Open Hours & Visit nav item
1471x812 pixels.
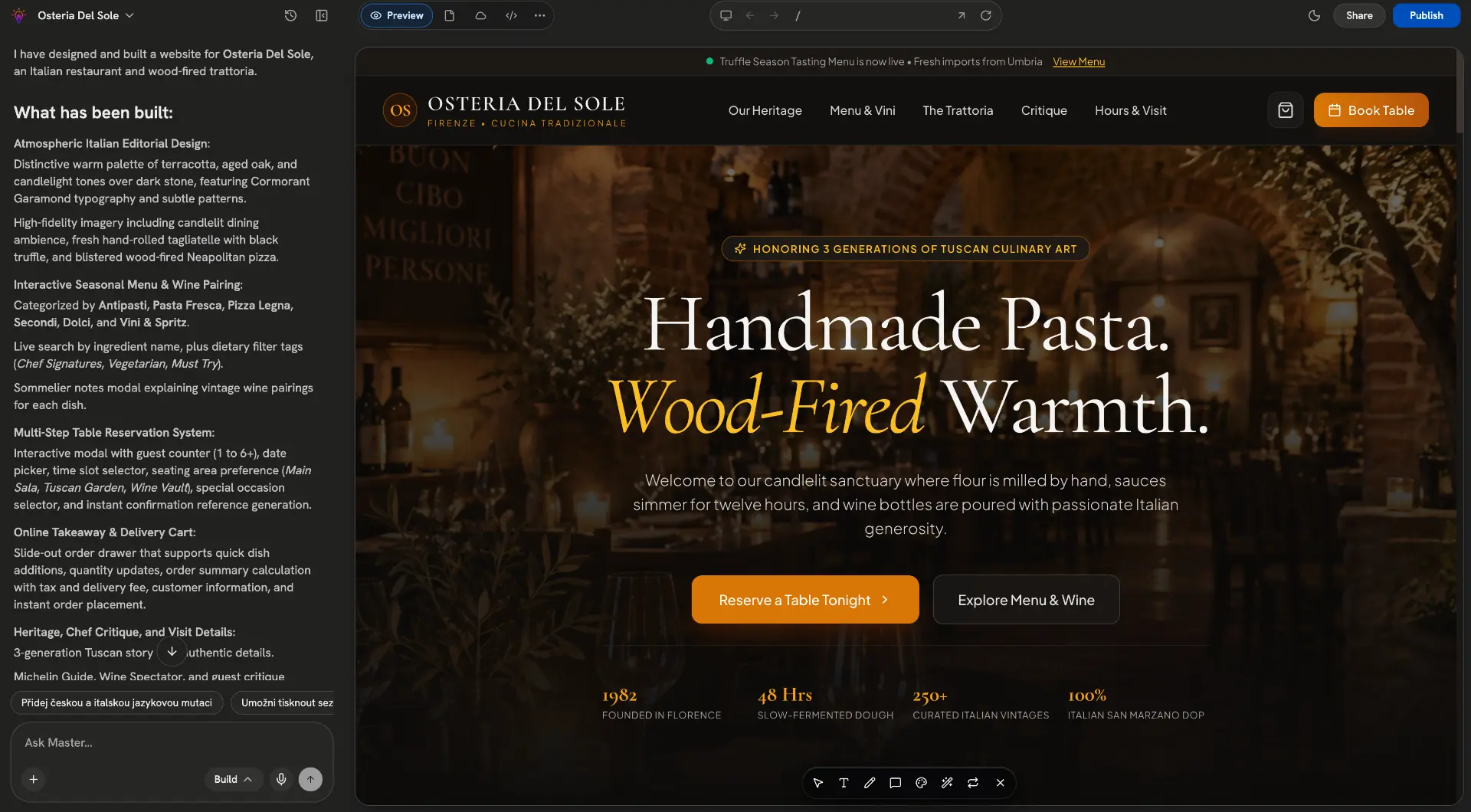point(1130,110)
